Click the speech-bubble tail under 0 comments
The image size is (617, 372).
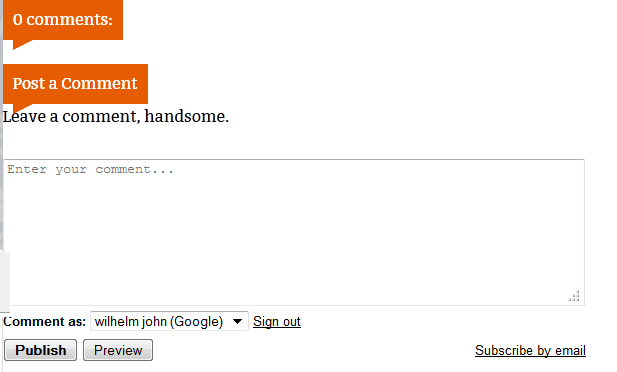click(22, 44)
